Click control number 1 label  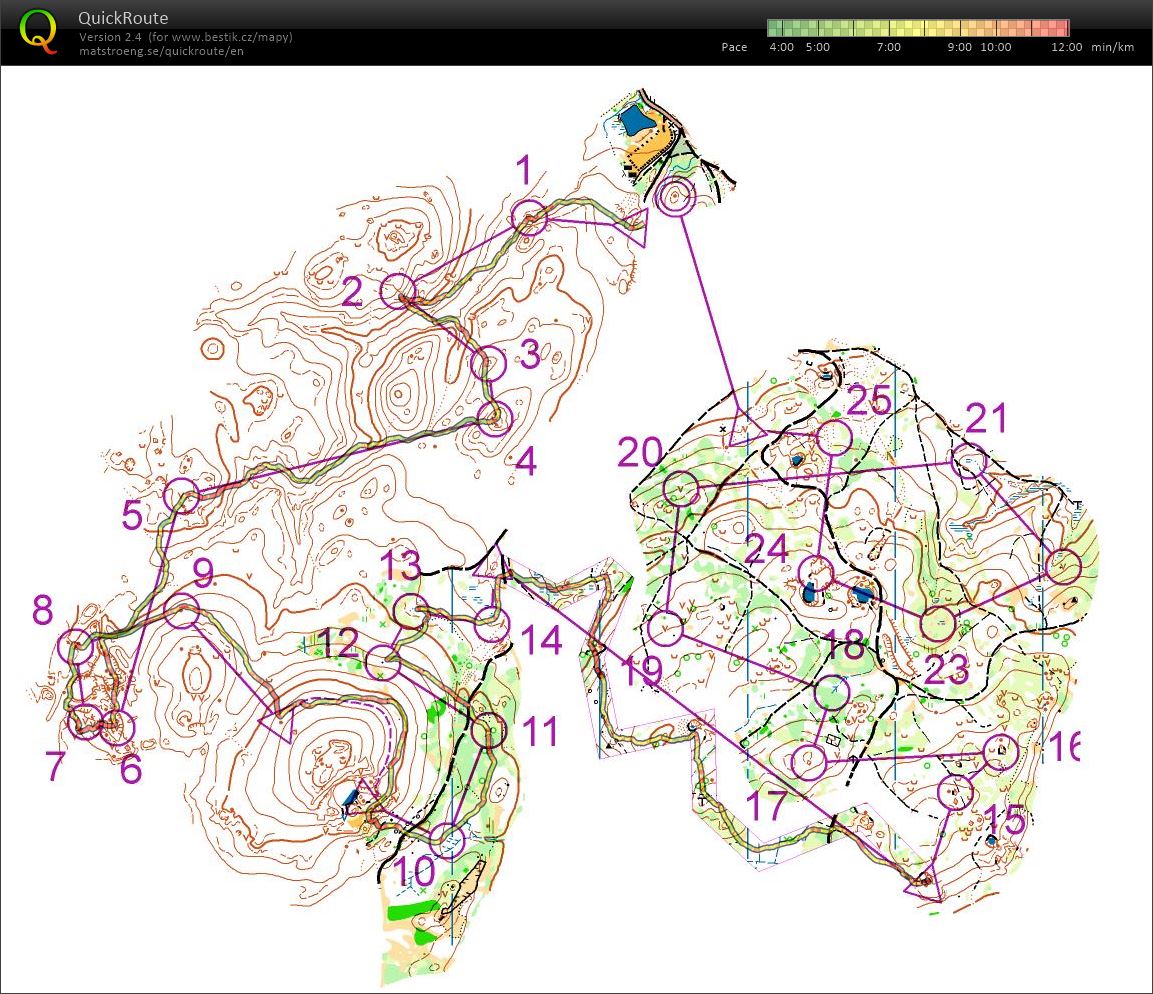click(x=524, y=171)
